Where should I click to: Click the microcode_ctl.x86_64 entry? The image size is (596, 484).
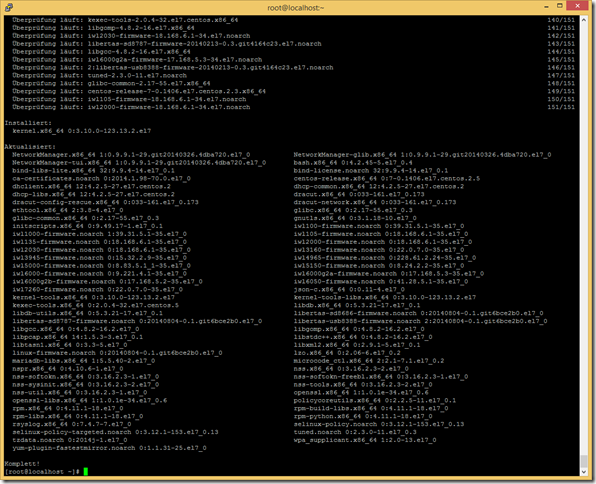click(x=369, y=361)
